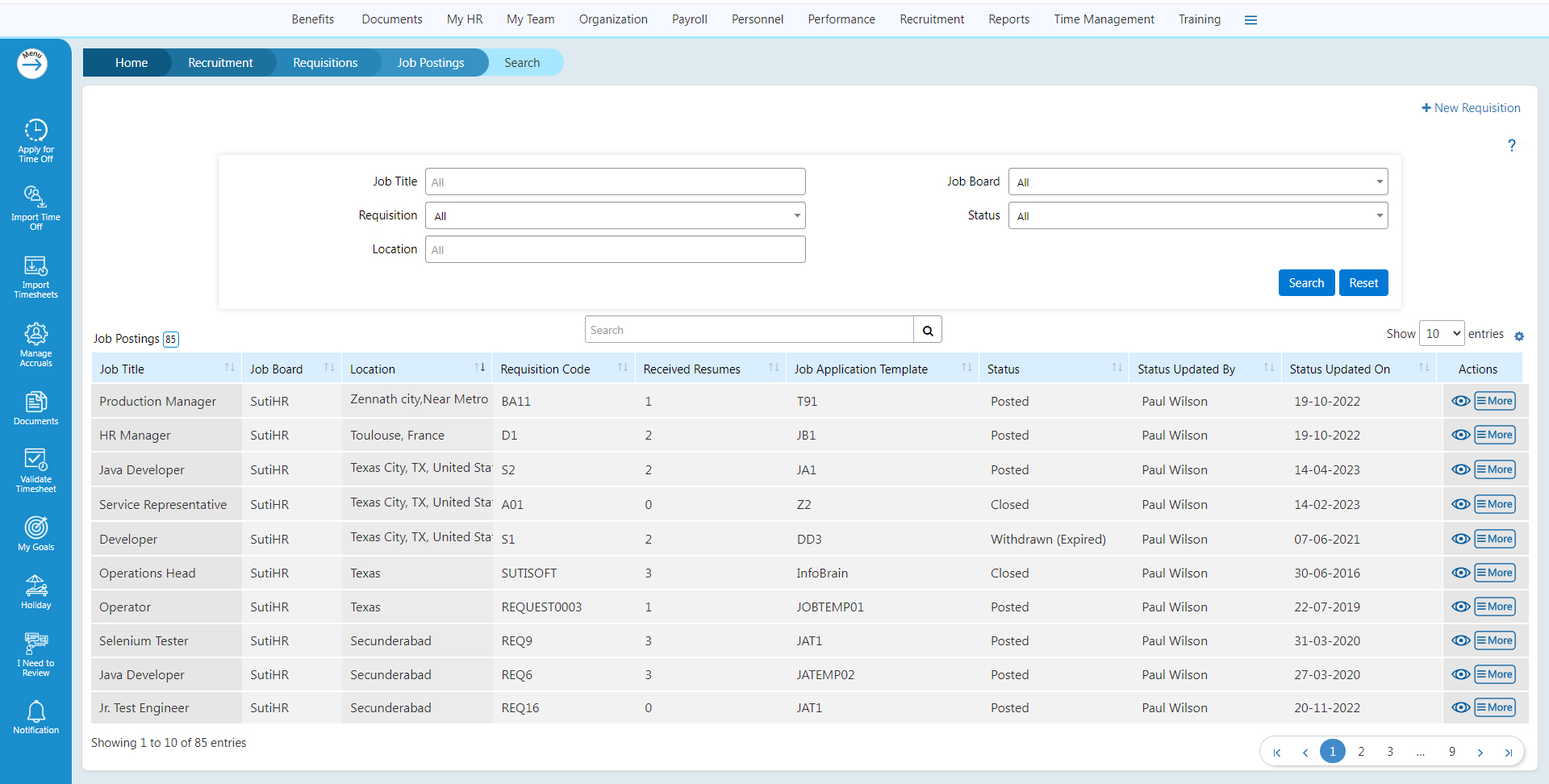1549x784 pixels.
Task: Click the Notification bell icon
Action: point(35,716)
